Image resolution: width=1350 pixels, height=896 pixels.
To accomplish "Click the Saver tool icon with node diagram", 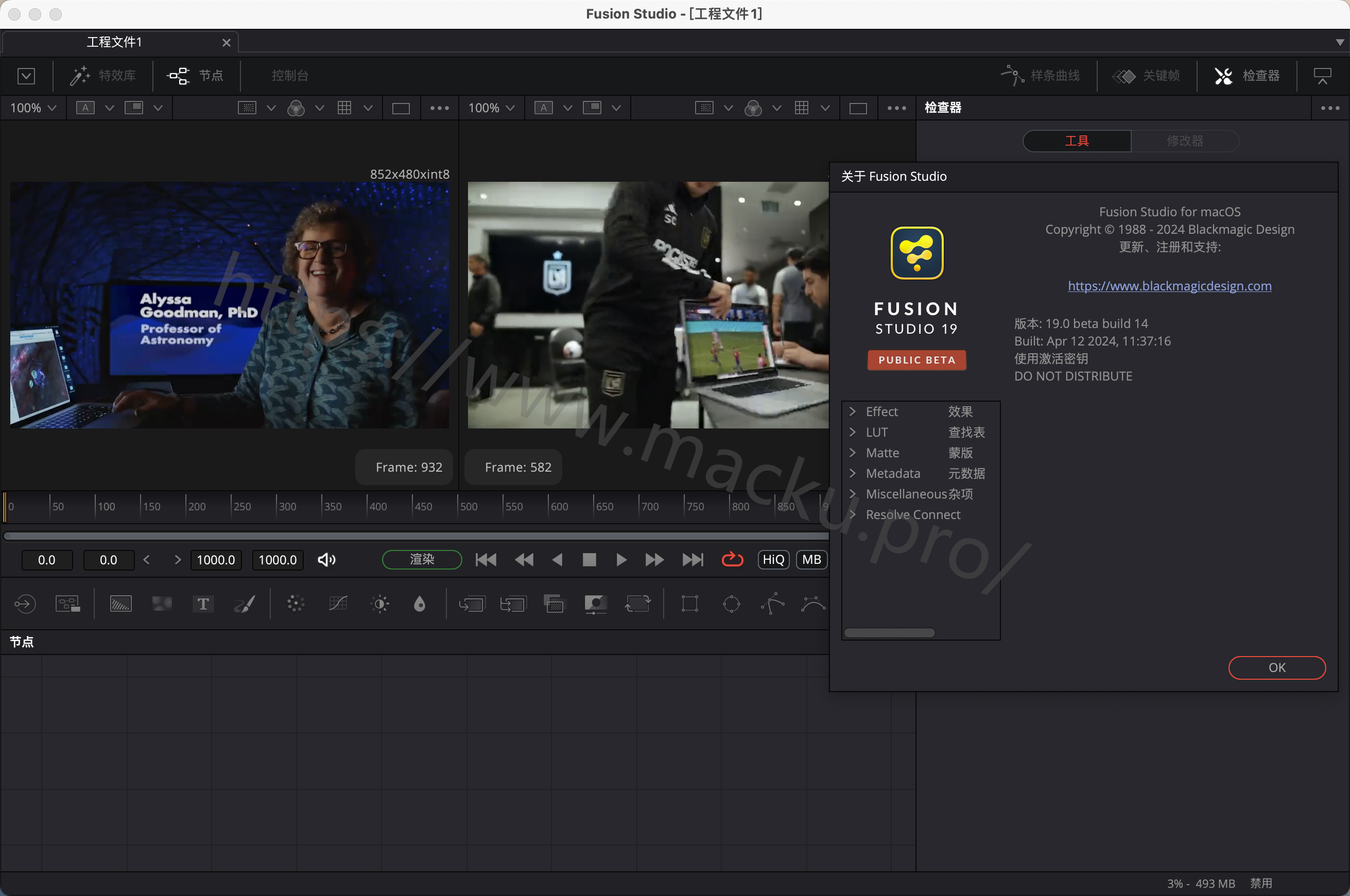I will click(x=67, y=604).
